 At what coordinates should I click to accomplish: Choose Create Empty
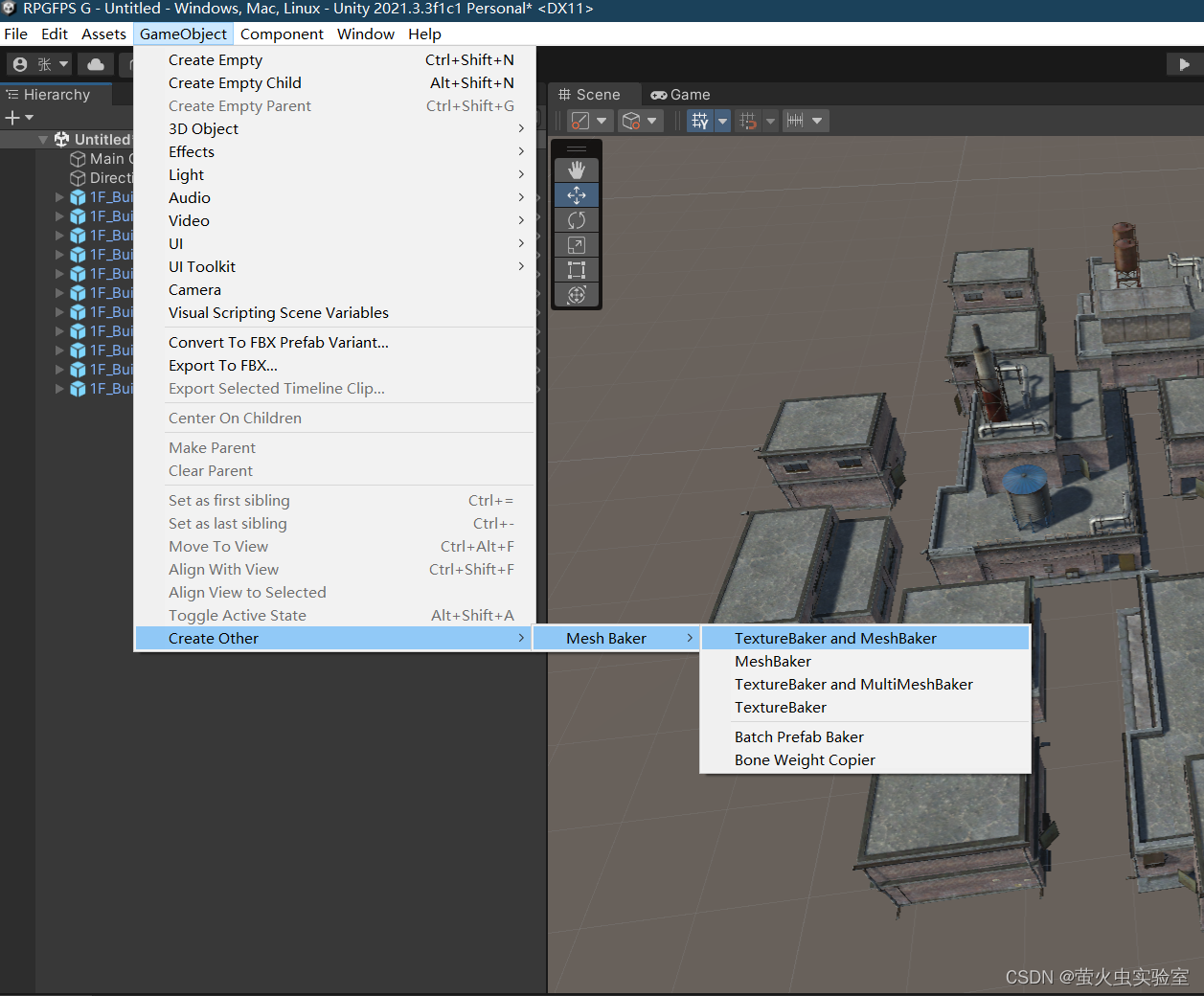[x=334, y=60]
